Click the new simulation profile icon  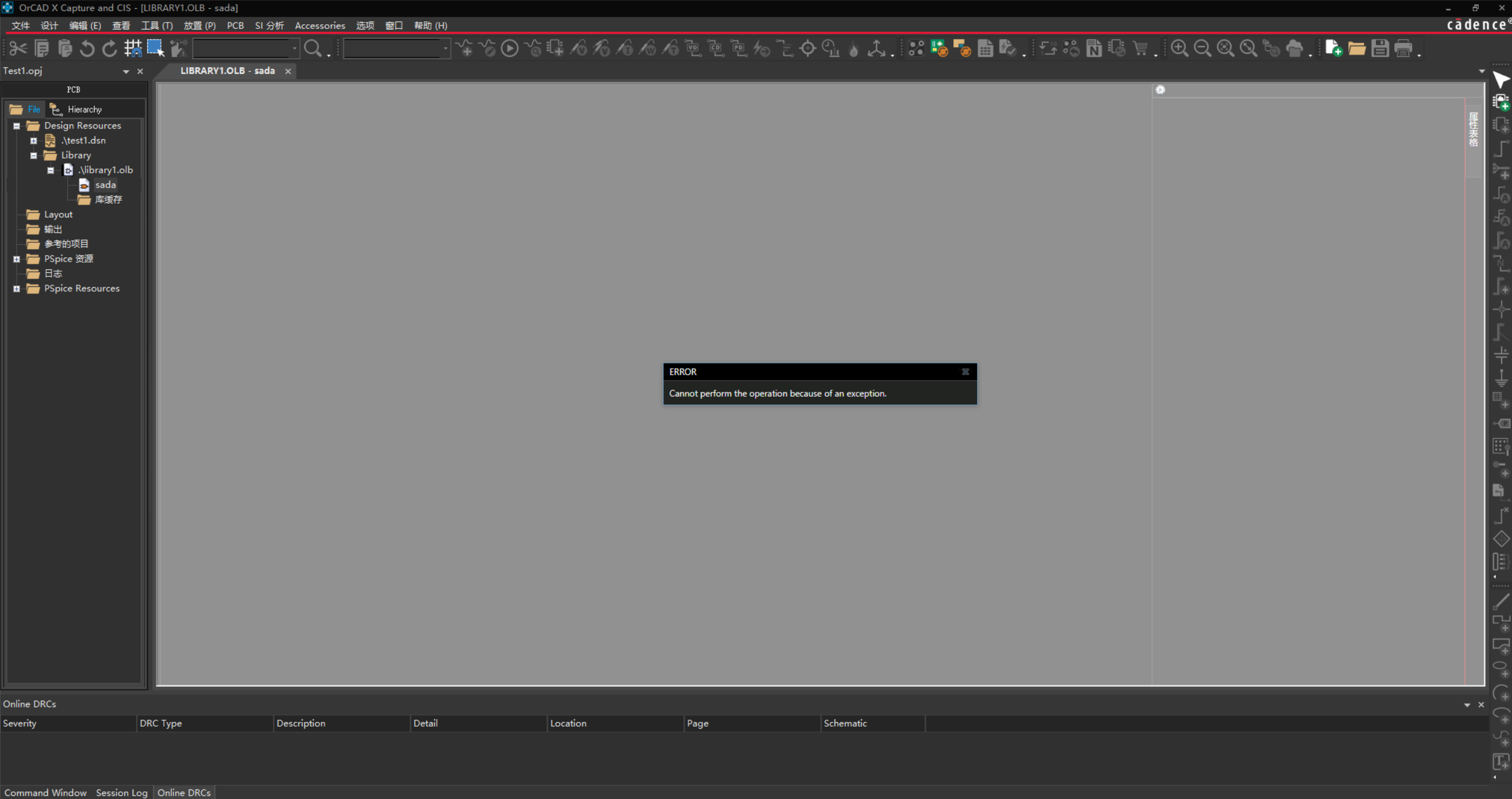click(x=464, y=49)
